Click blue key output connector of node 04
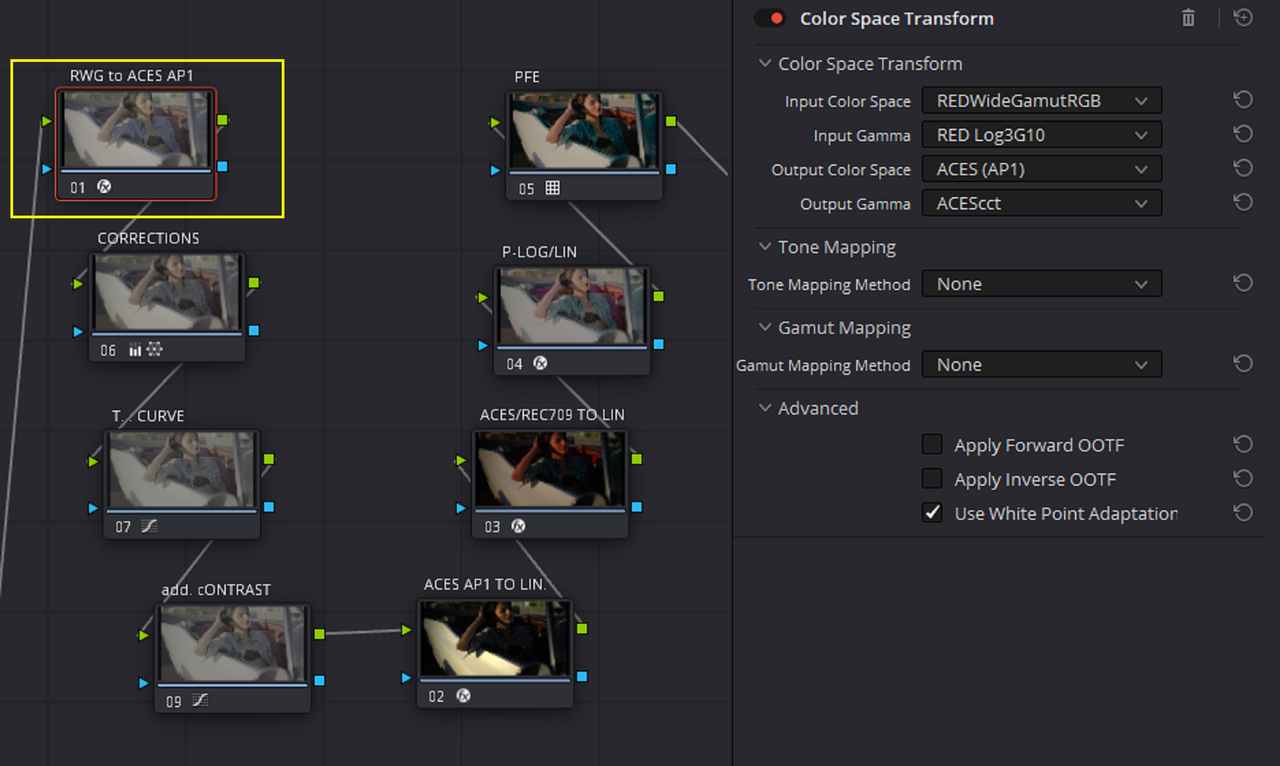The width and height of the screenshot is (1280, 766). (x=658, y=344)
